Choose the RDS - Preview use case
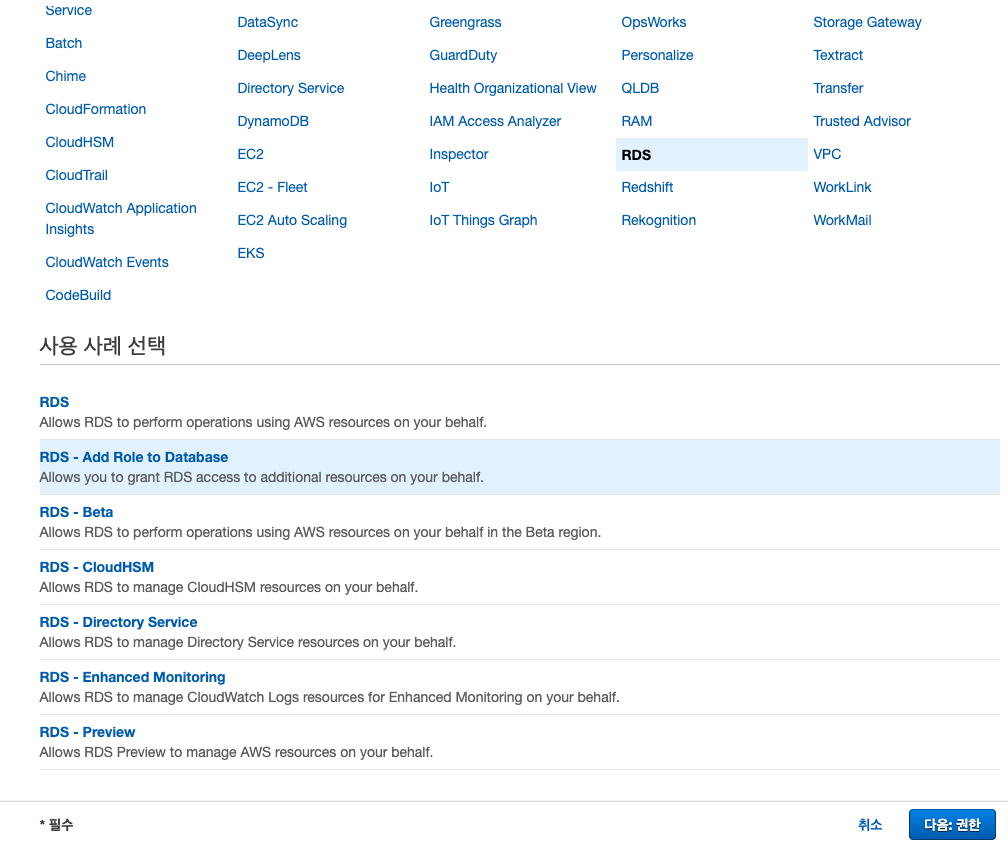The image size is (1008, 843). (87, 732)
